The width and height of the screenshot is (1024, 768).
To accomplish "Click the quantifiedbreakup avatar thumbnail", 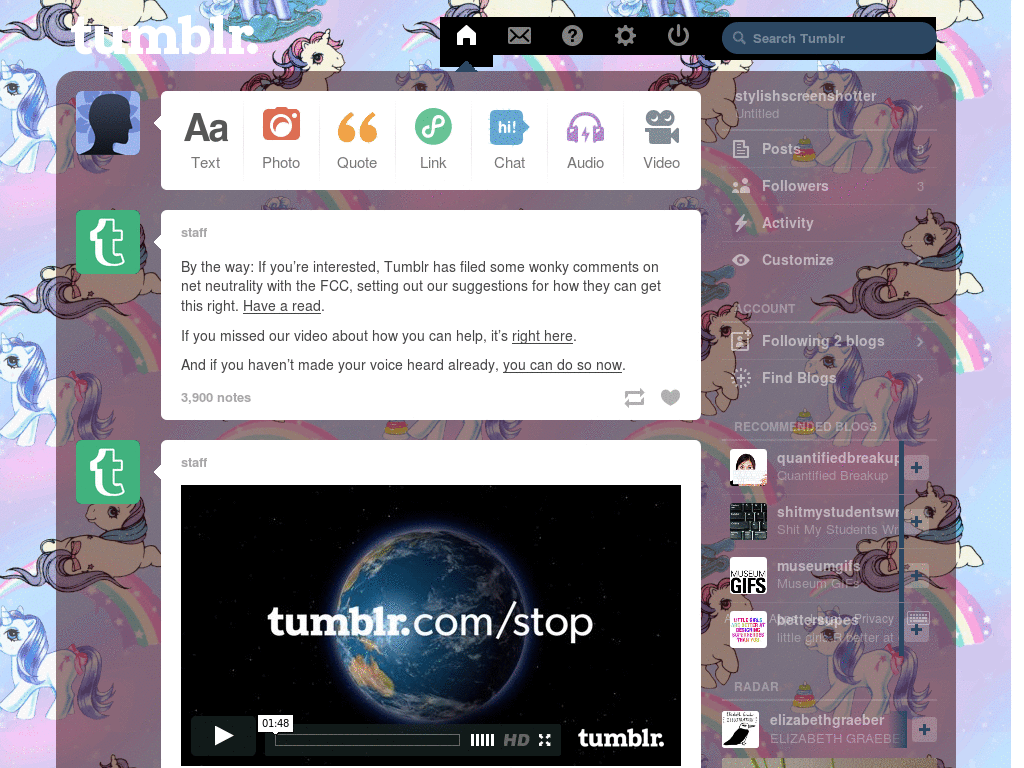I will pos(748,468).
